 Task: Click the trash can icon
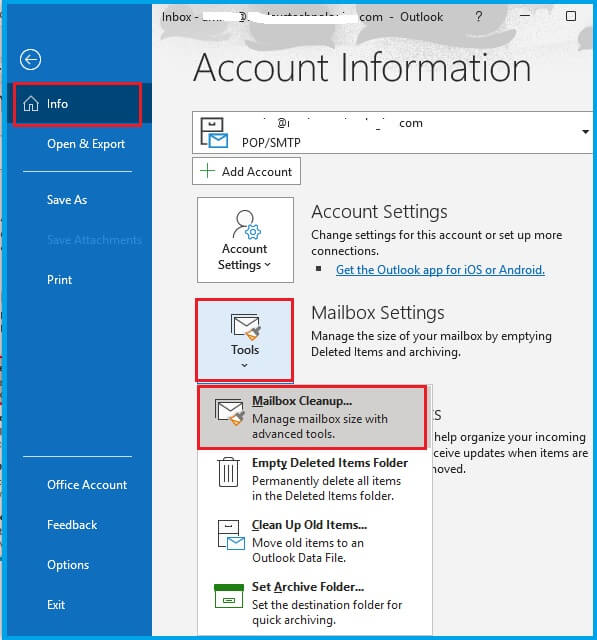click(228, 472)
